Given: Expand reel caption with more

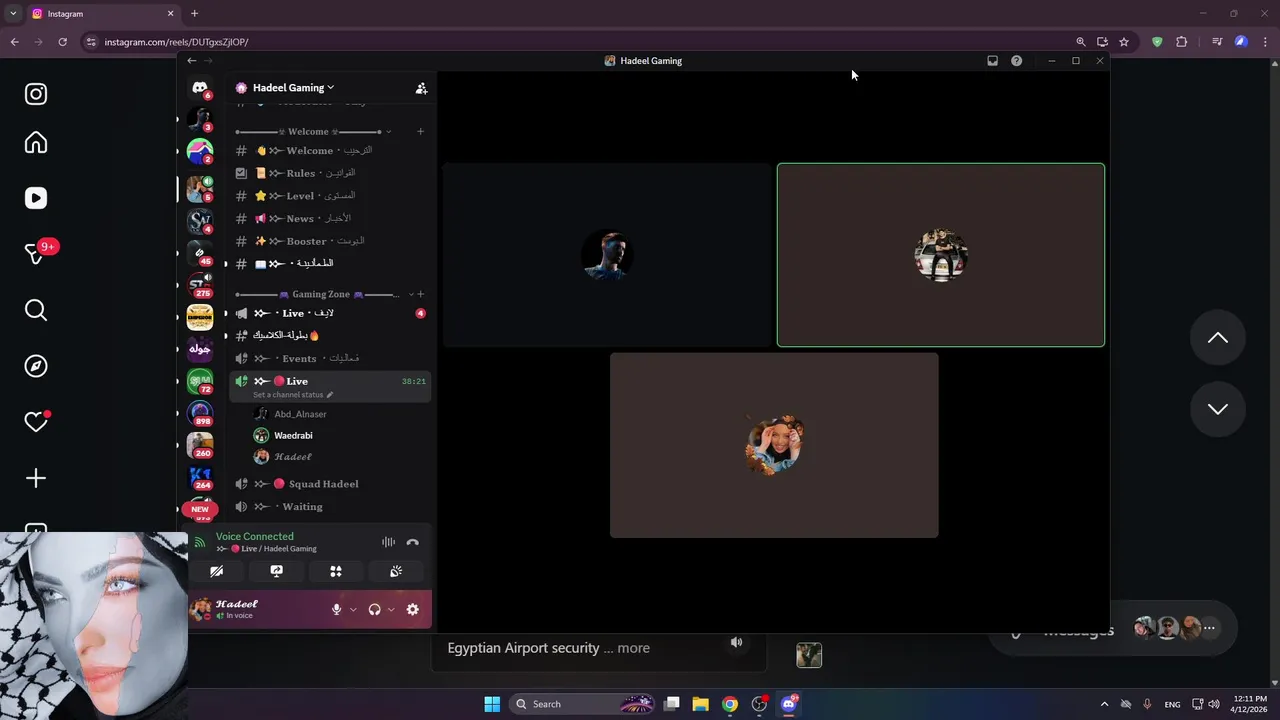Looking at the screenshot, I should point(633,648).
